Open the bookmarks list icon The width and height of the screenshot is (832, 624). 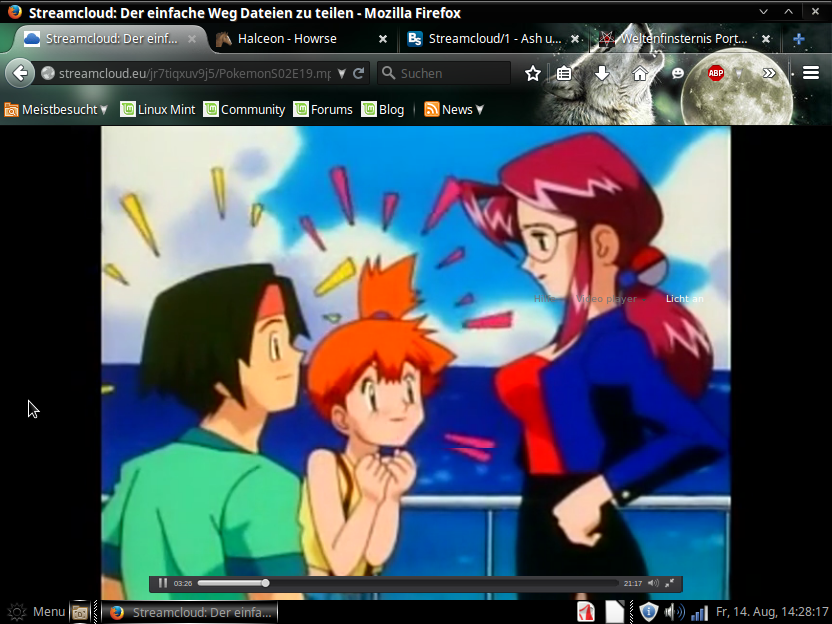564,73
